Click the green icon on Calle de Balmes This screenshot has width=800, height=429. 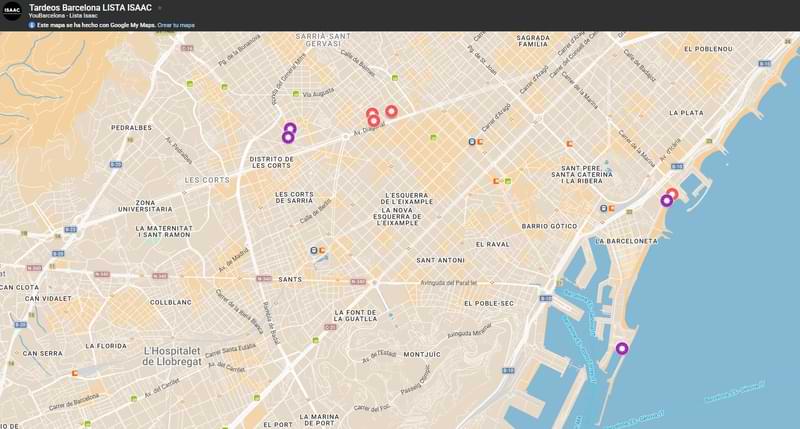point(394,78)
